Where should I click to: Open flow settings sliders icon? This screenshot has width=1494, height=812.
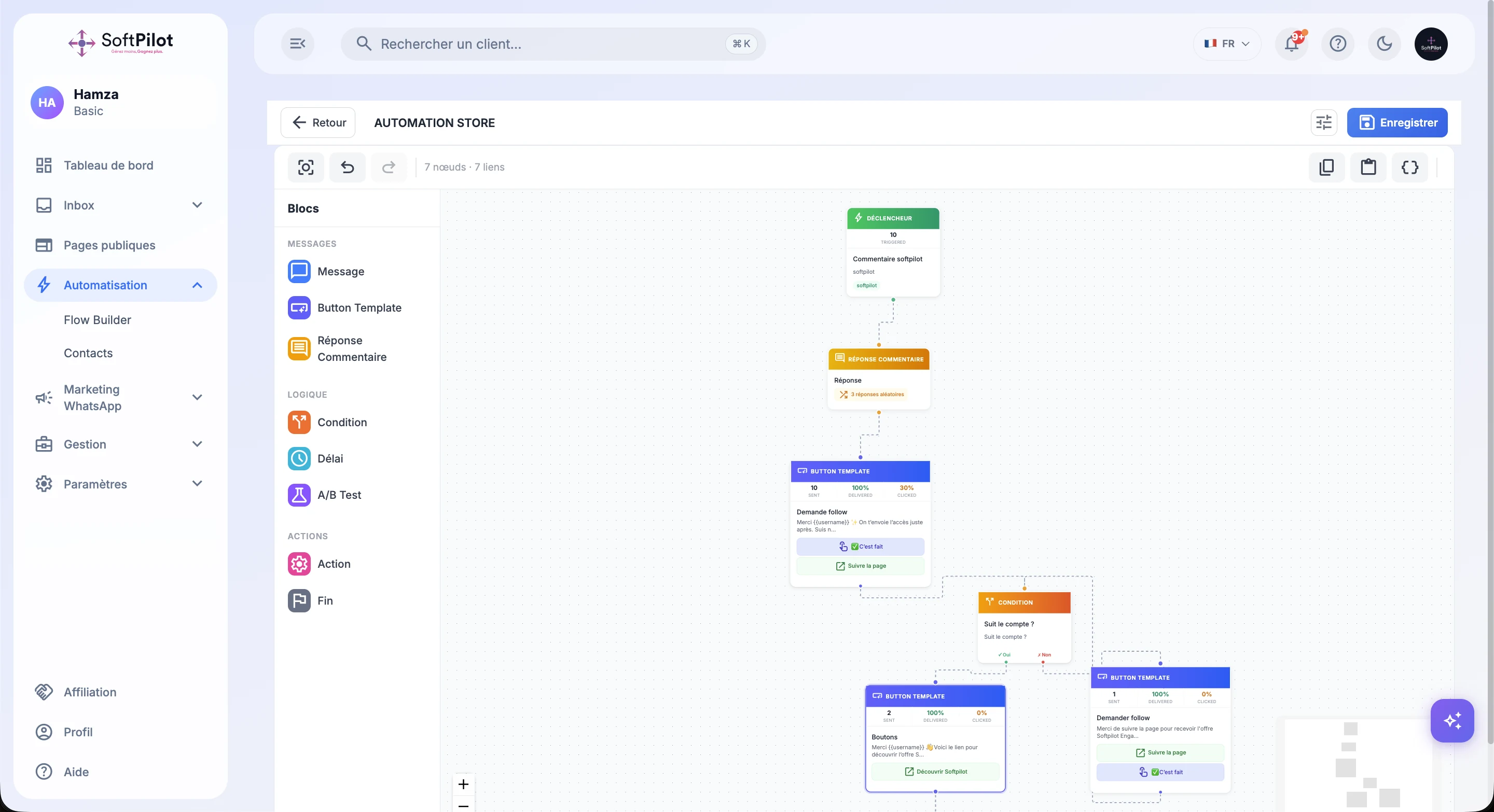1323,122
